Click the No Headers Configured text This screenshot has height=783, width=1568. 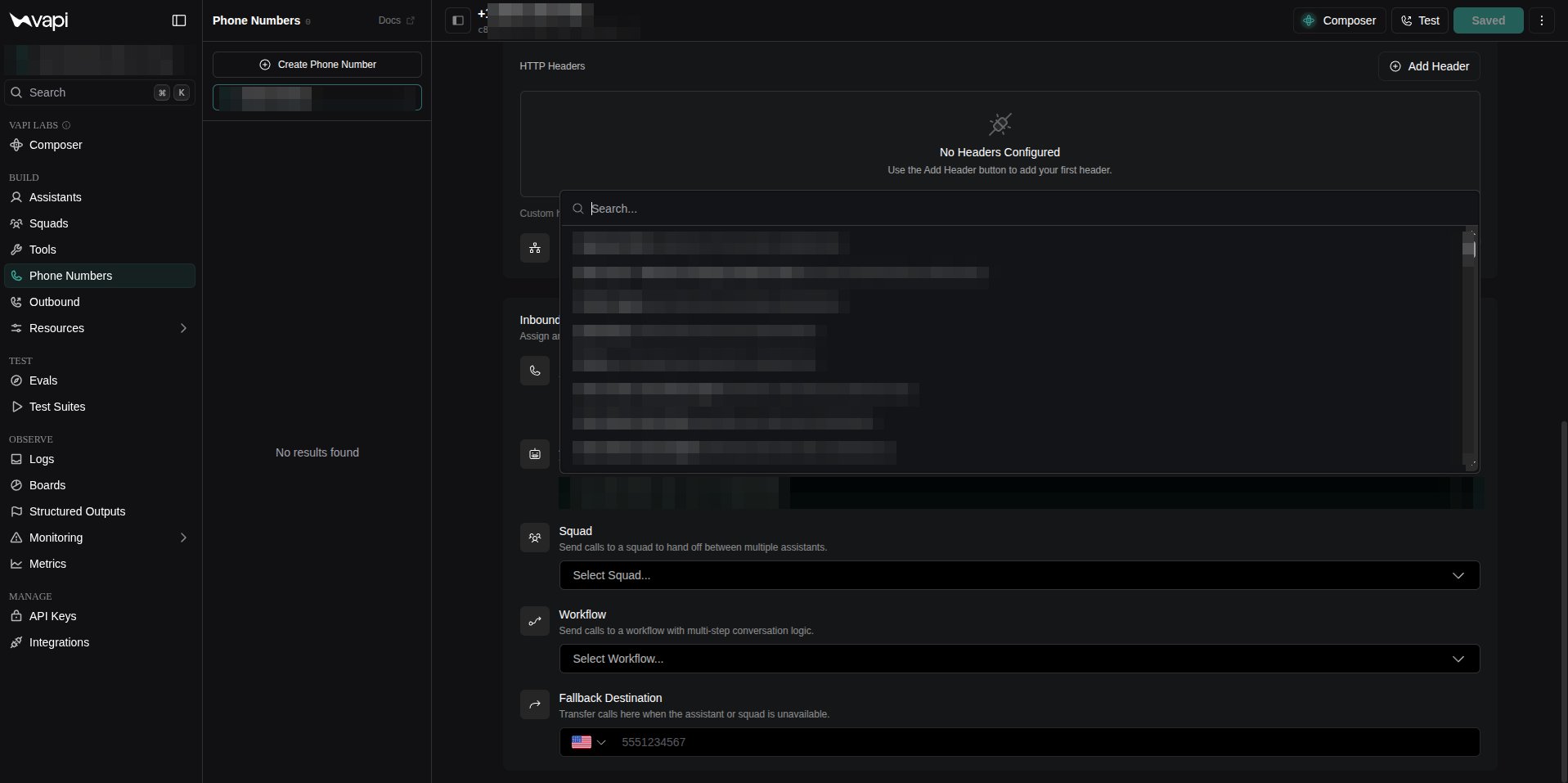click(x=1000, y=152)
